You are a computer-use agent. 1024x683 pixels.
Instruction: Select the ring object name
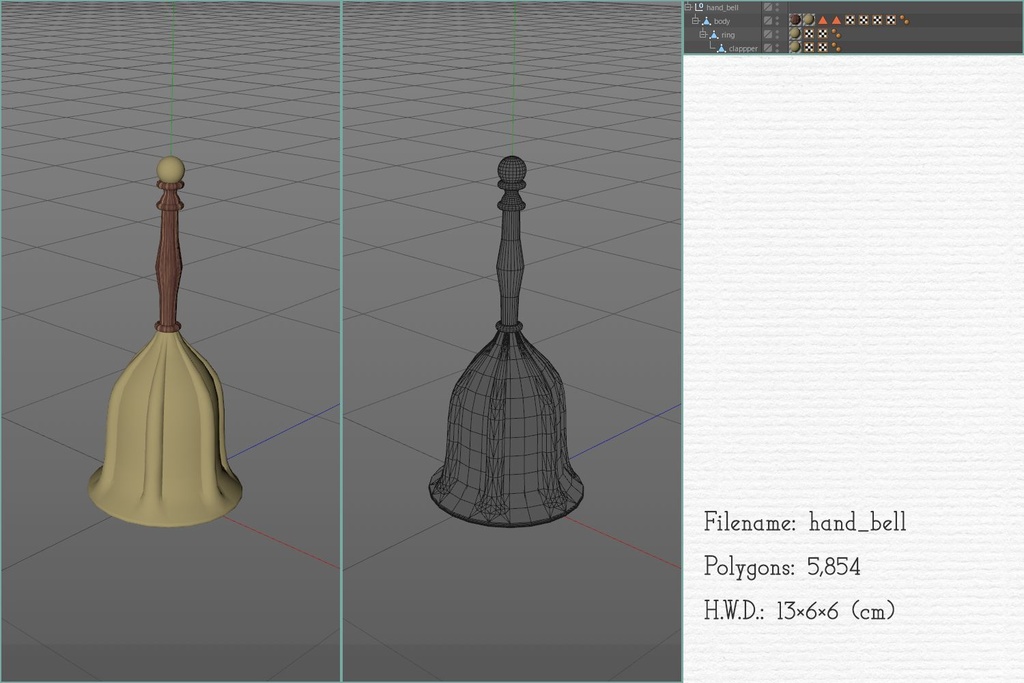[x=728, y=35]
